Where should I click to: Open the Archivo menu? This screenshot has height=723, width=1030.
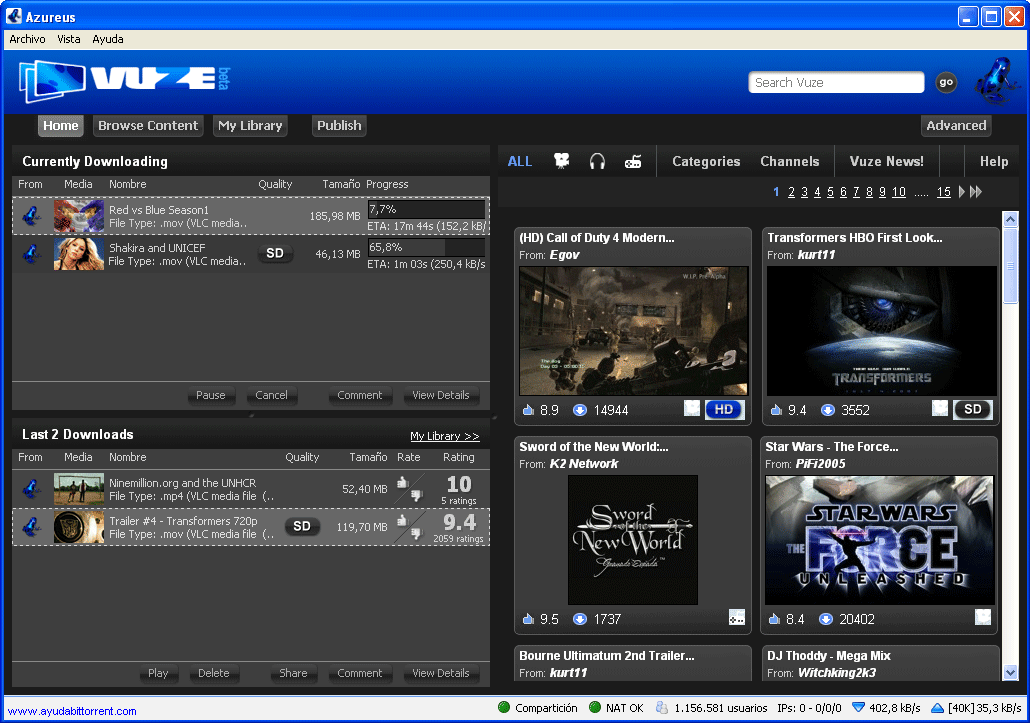click(x=27, y=39)
